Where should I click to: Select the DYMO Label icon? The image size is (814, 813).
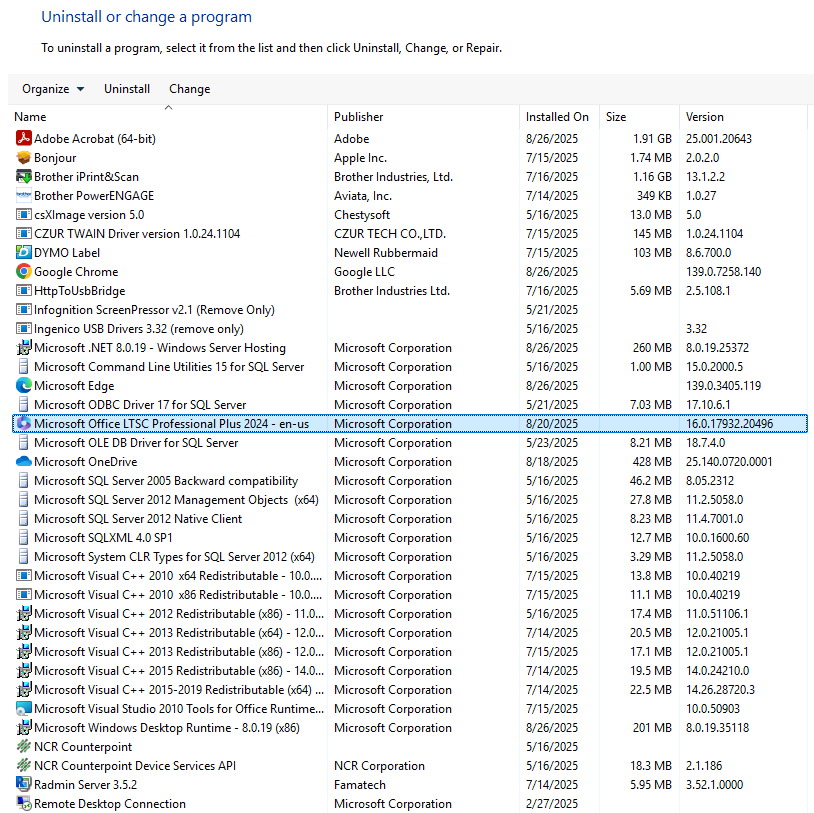pyautogui.click(x=23, y=253)
